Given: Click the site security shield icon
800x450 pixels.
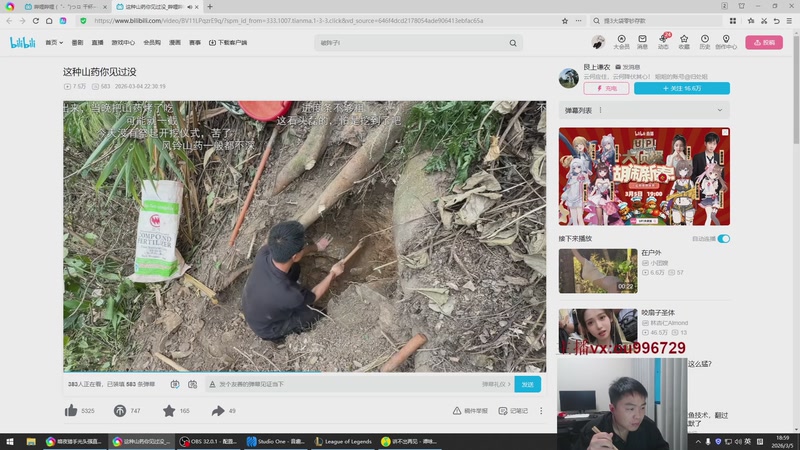Looking at the screenshot, I should pyautogui.click(x=83, y=21).
